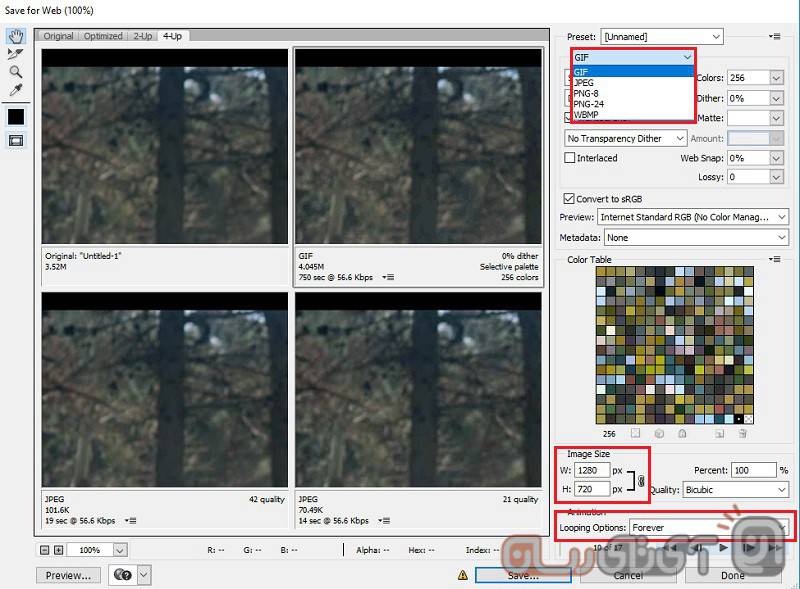Screen dimensions: 800x589
Task: Select the Zoom tool
Action: [16, 72]
